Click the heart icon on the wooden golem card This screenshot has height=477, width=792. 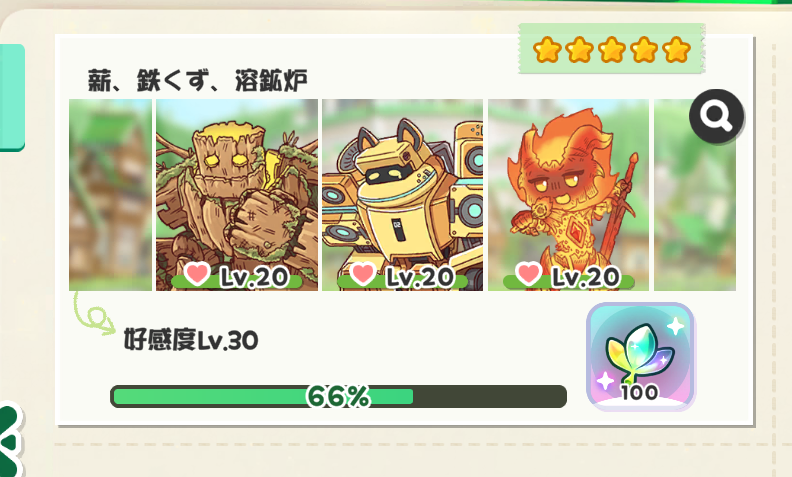(x=196, y=273)
